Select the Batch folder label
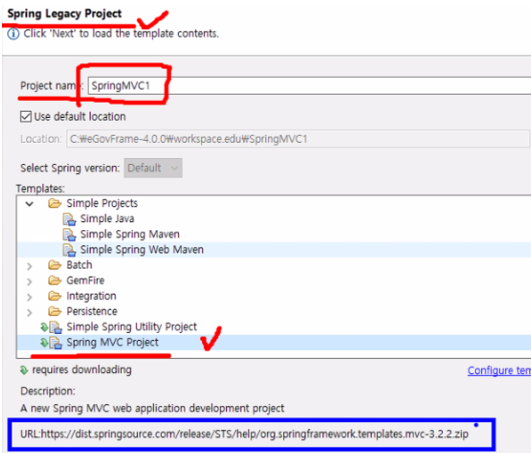This screenshot has height=453, width=531. (x=79, y=265)
